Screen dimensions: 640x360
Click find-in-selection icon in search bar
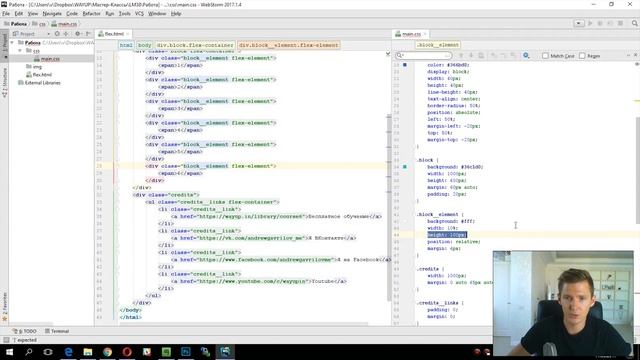pyautogui.click(x=481, y=56)
